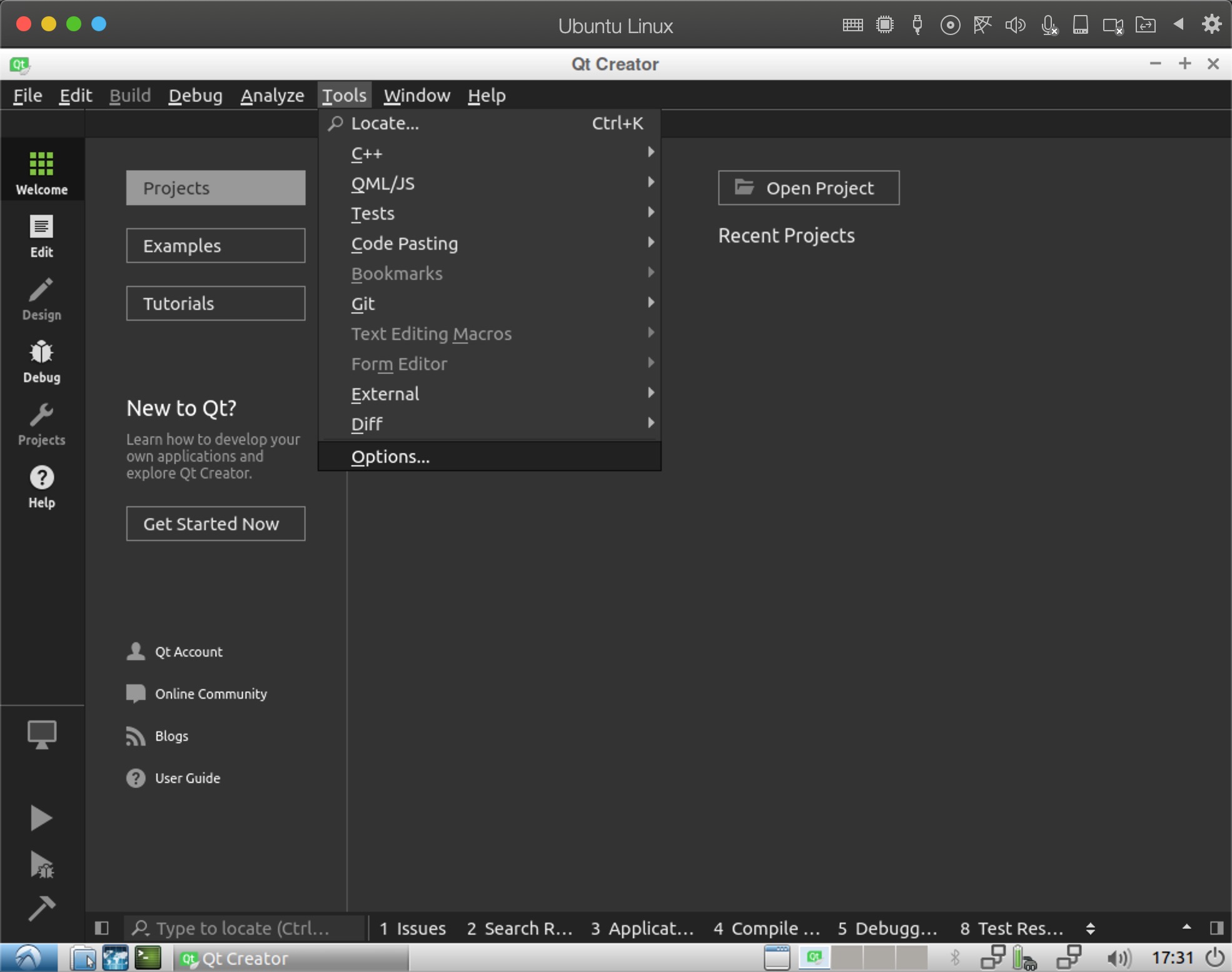Click the volume icon in system tray

click(x=1119, y=958)
